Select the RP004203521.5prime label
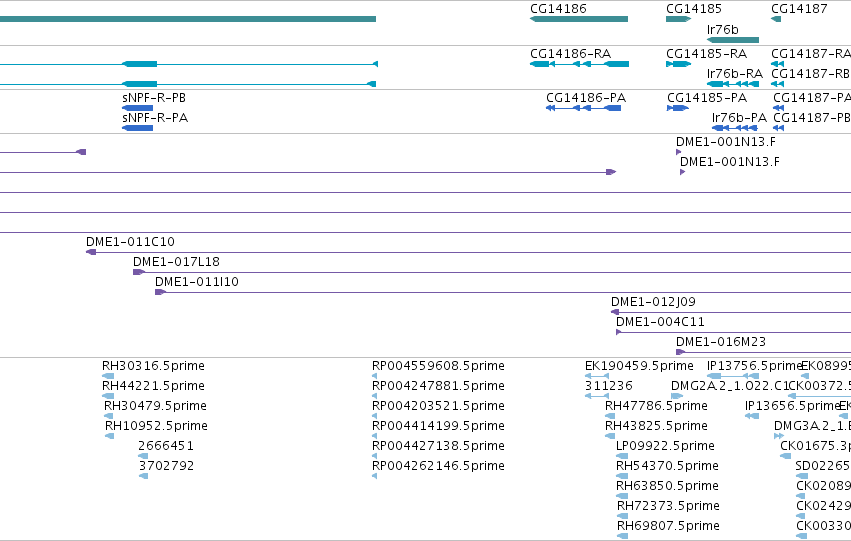This screenshot has width=851, height=541. (x=439, y=406)
